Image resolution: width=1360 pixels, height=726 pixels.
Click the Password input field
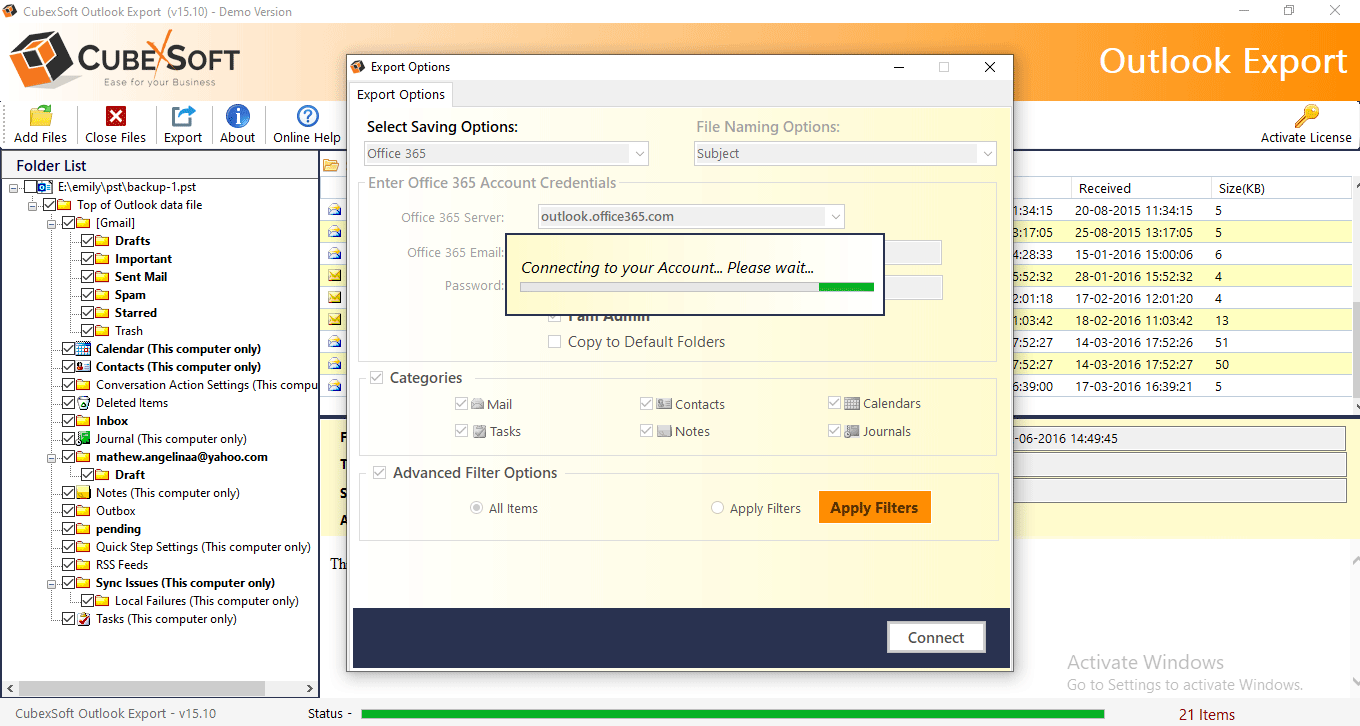coord(913,287)
